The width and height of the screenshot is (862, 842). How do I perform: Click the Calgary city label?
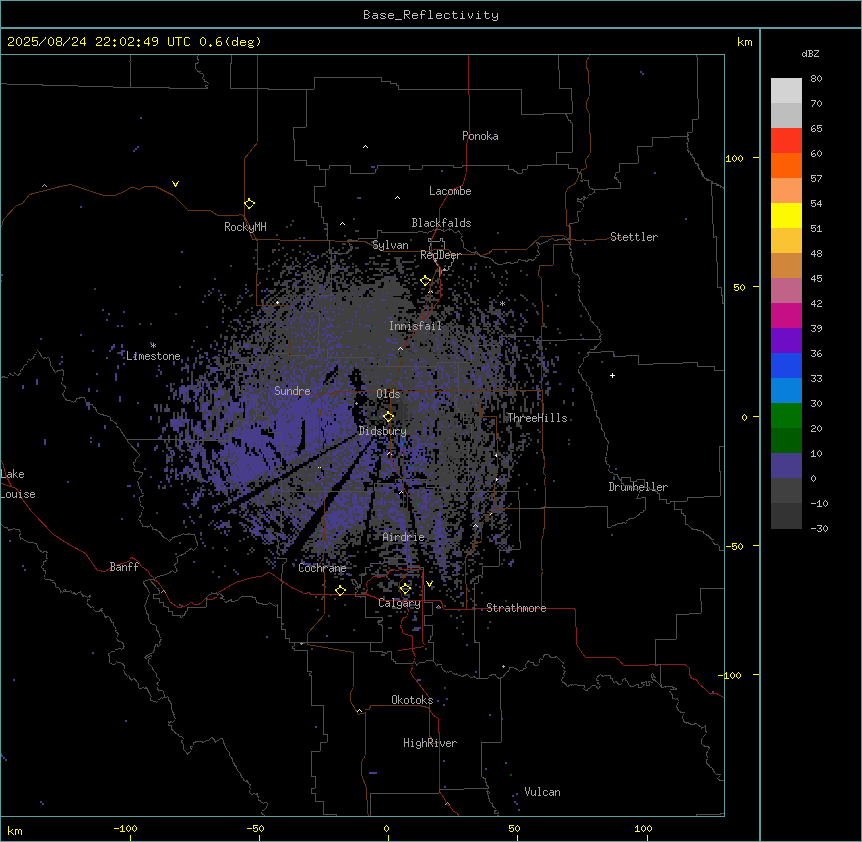pyautogui.click(x=399, y=603)
